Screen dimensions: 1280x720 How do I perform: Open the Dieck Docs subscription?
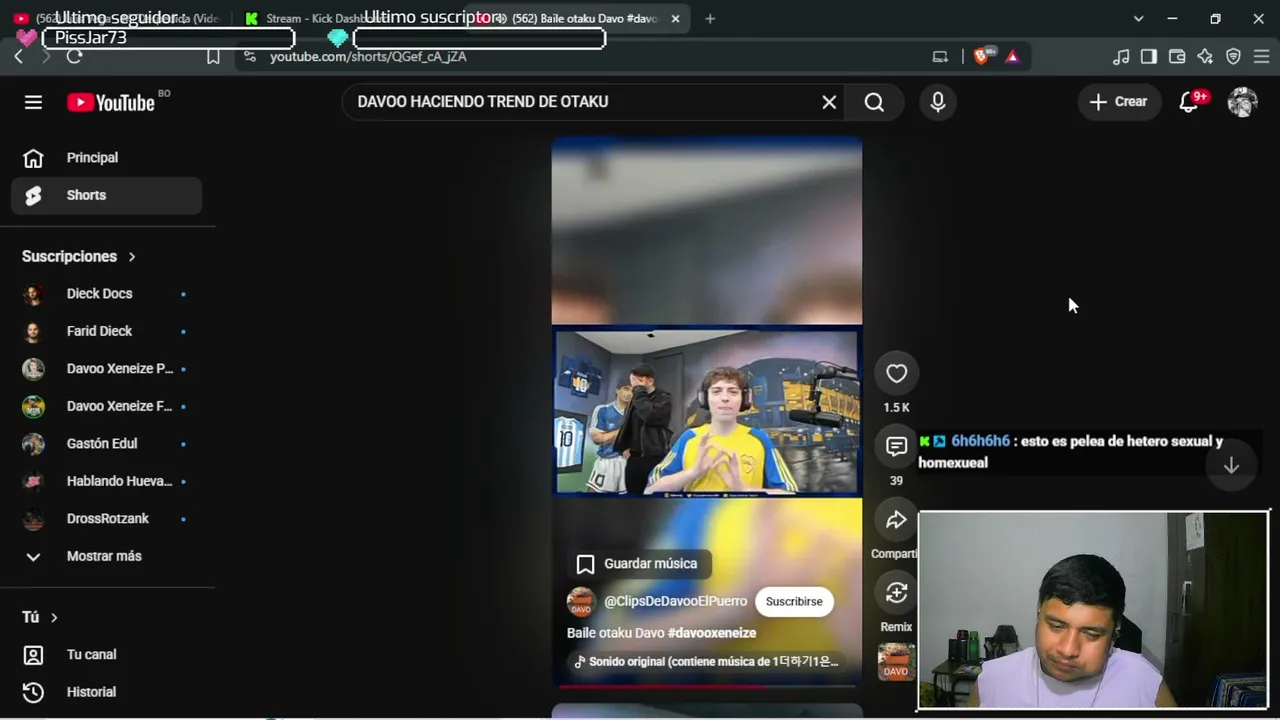coord(107,294)
